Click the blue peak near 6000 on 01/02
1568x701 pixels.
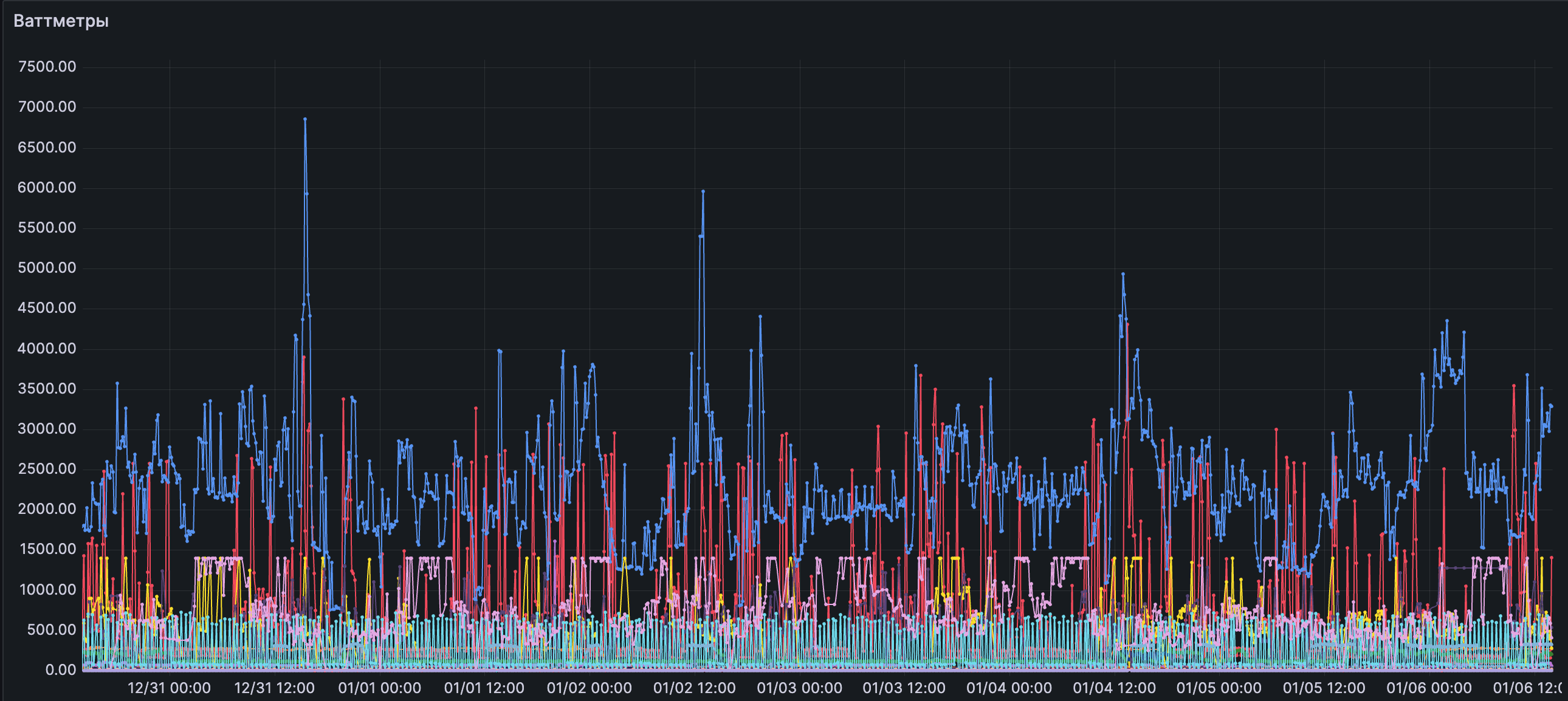(703, 192)
